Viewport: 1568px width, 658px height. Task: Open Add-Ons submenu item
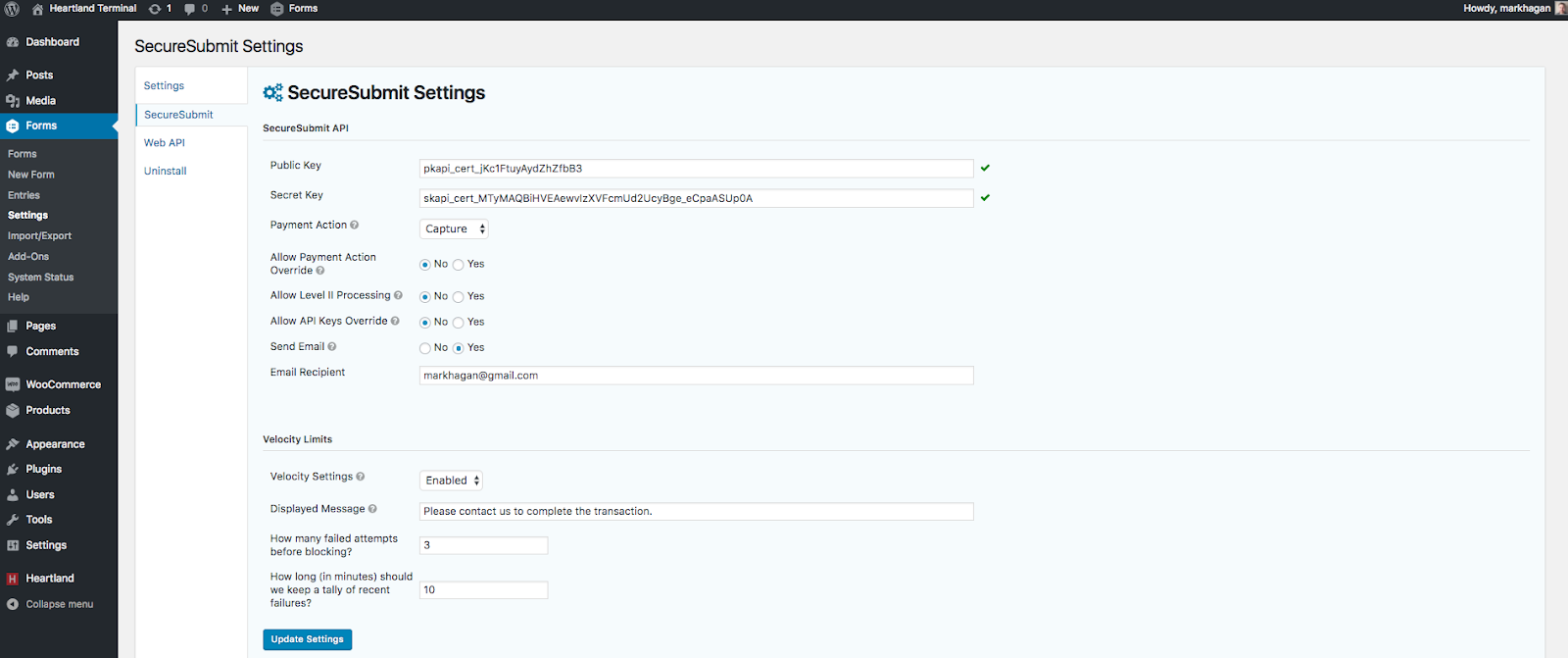pyautogui.click(x=28, y=257)
